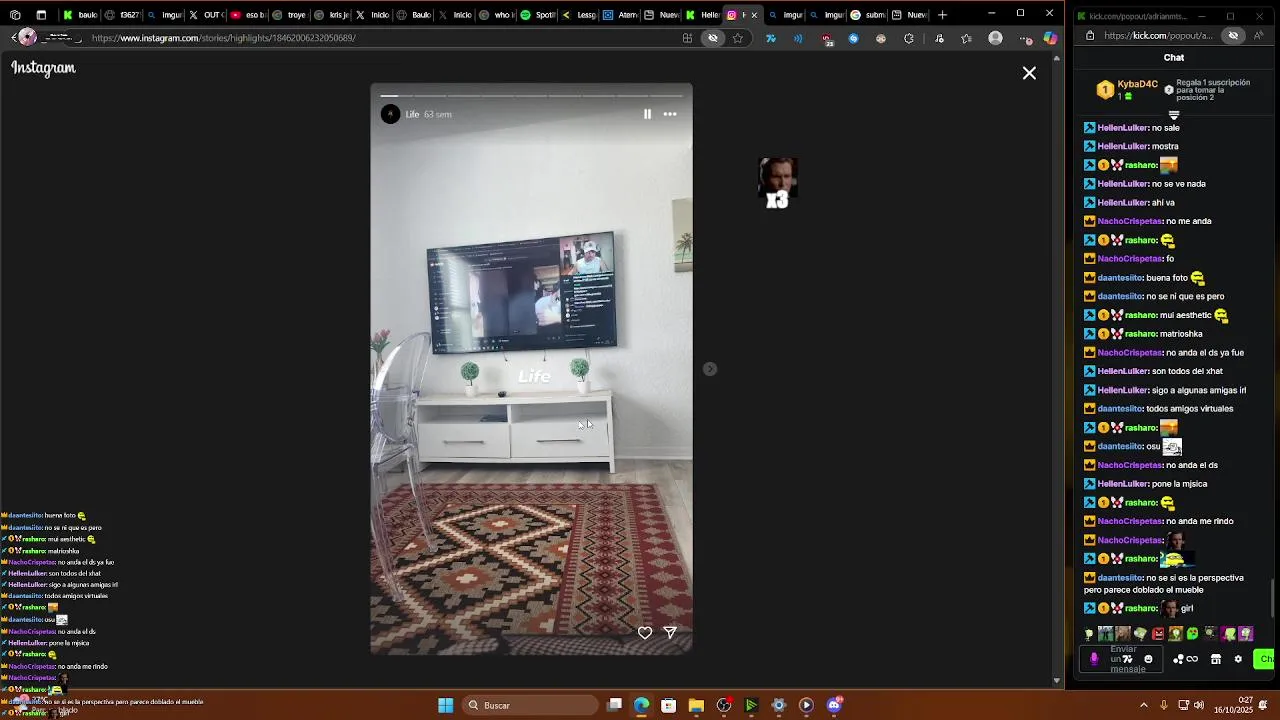This screenshot has width=1280, height=720.
Task: Send the message with the green Chat button
Action: (1265, 659)
